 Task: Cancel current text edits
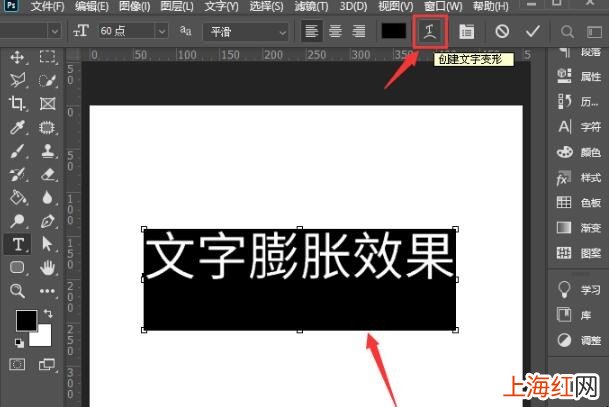[x=502, y=31]
